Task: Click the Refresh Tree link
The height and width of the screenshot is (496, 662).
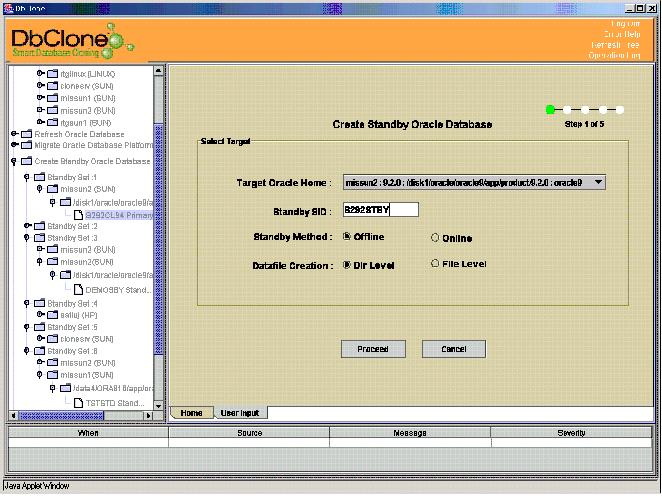Action: [616, 45]
